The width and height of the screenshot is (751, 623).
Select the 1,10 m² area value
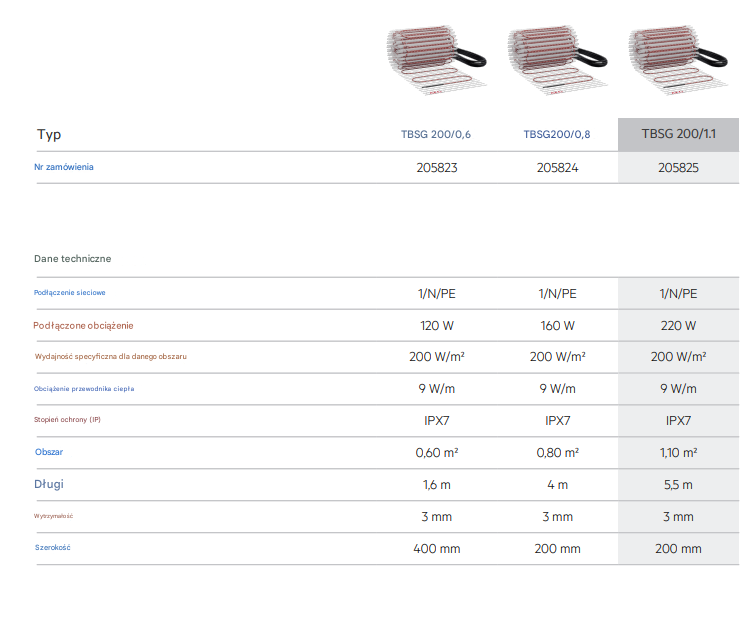click(678, 453)
